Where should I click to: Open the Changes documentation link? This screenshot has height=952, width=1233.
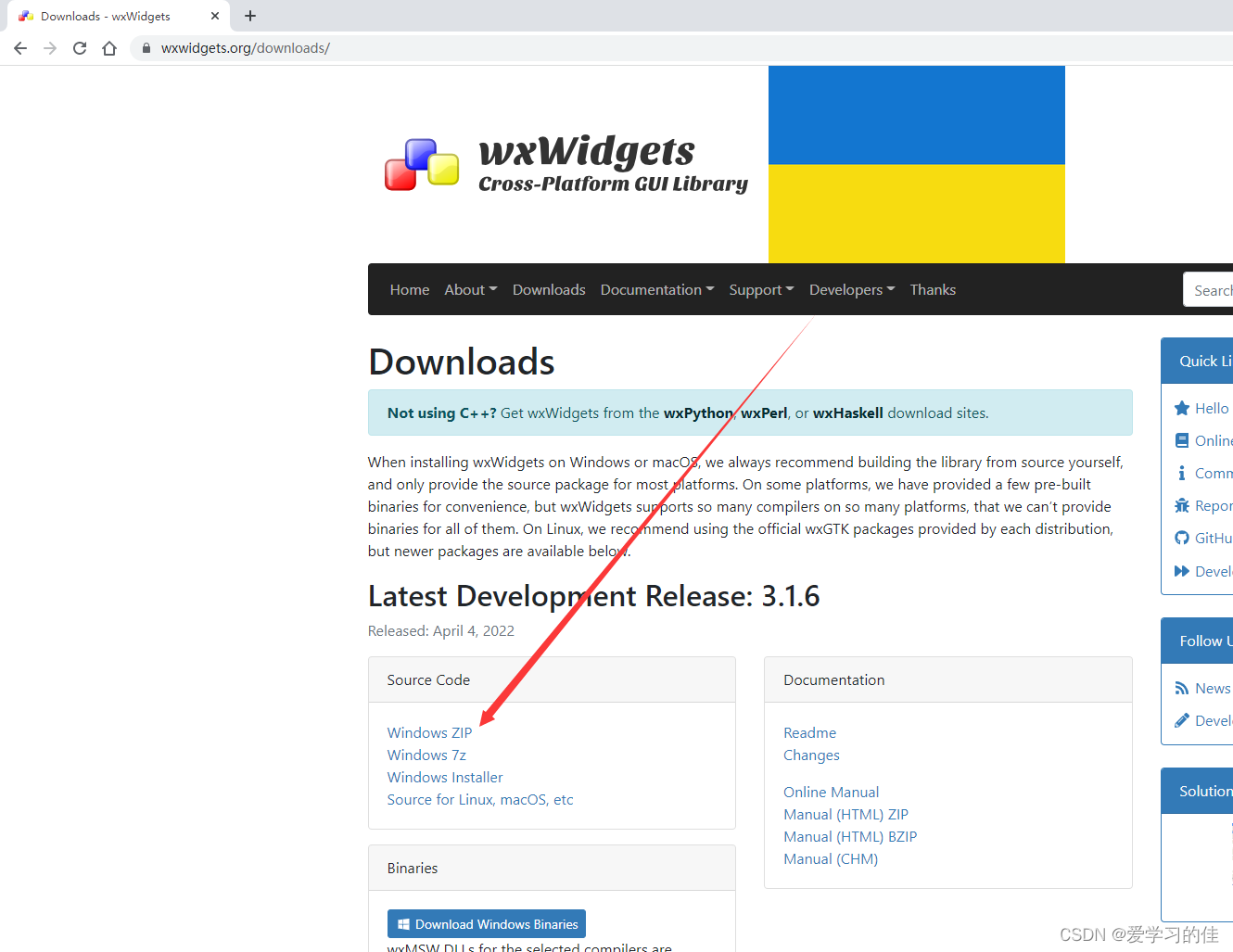(x=811, y=755)
